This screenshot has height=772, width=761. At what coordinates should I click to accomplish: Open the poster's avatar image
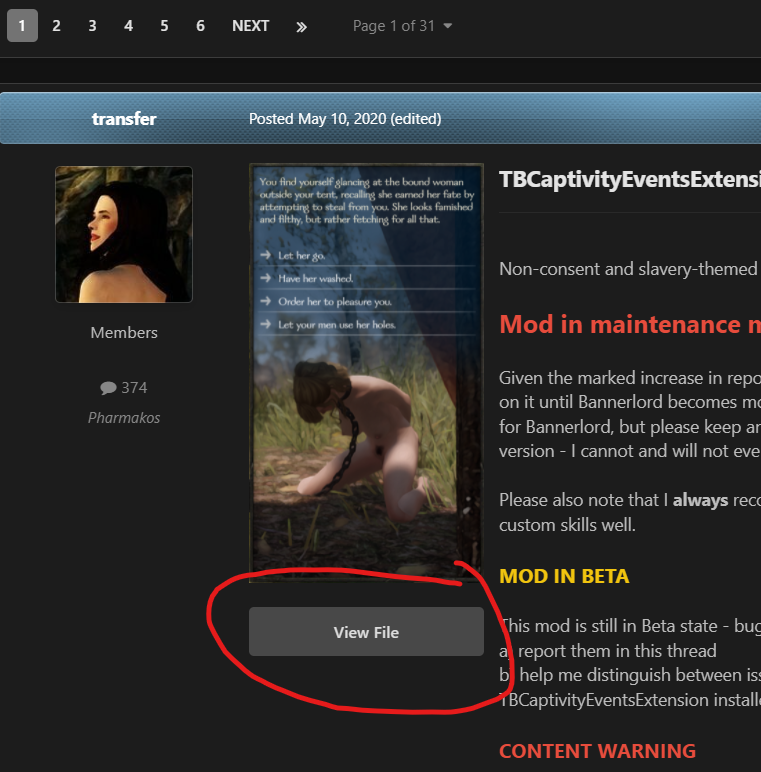[x=124, y=234]
